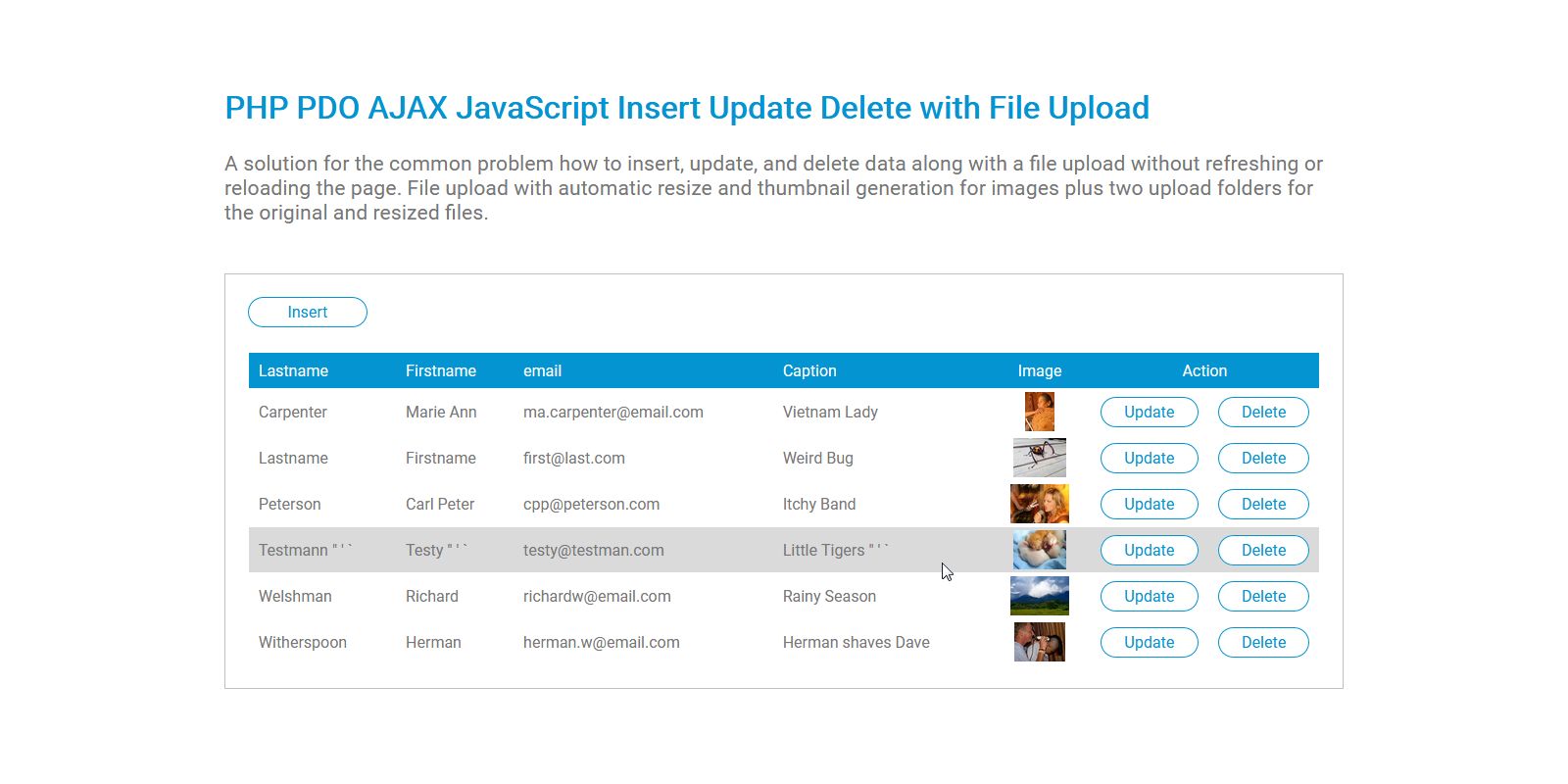Click the Lastname column header
The width and height of the screenshot is (1568, 784).
(293, 371)
